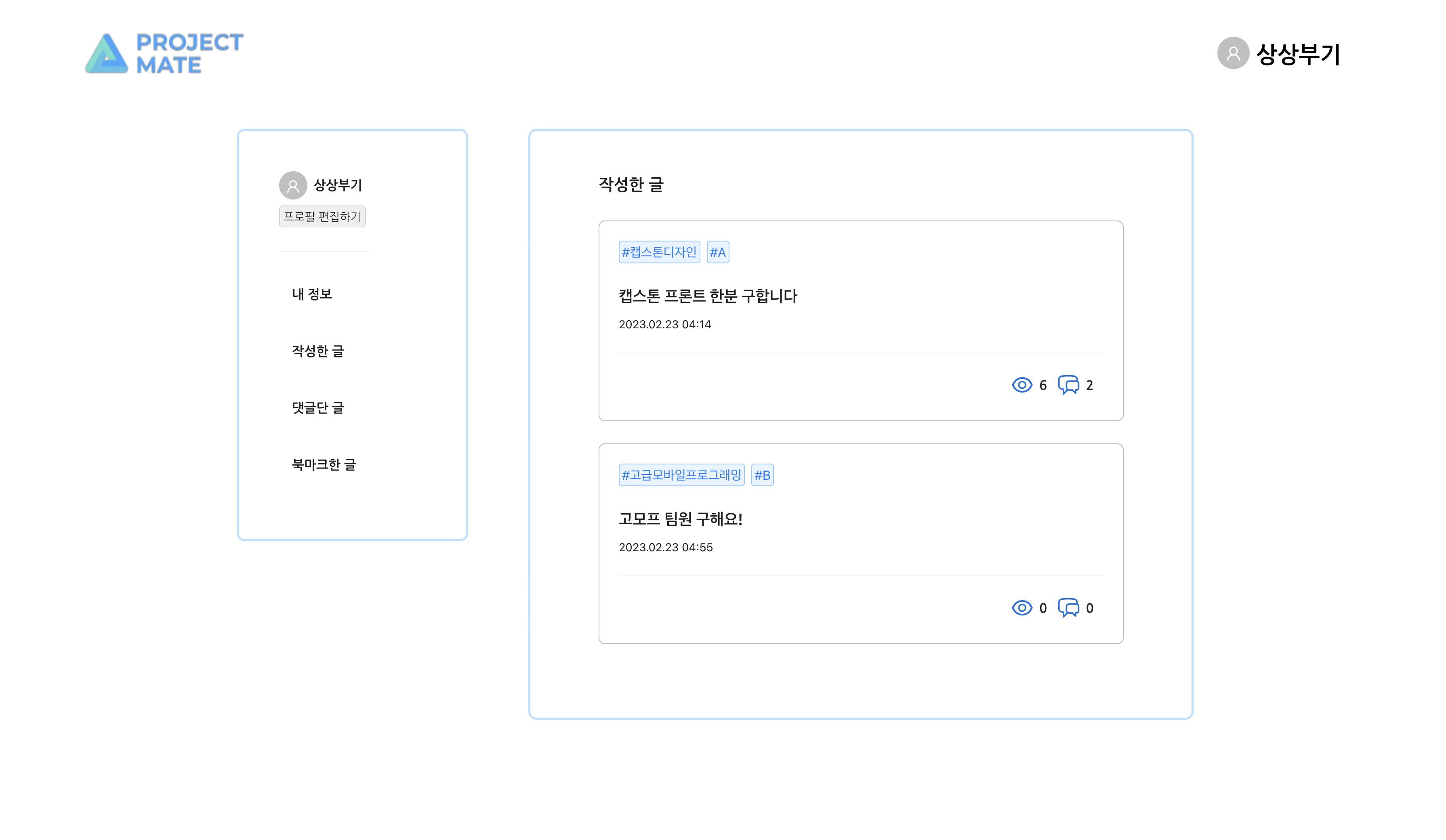Click the 프로필 편집하기 button

(323, 216)
